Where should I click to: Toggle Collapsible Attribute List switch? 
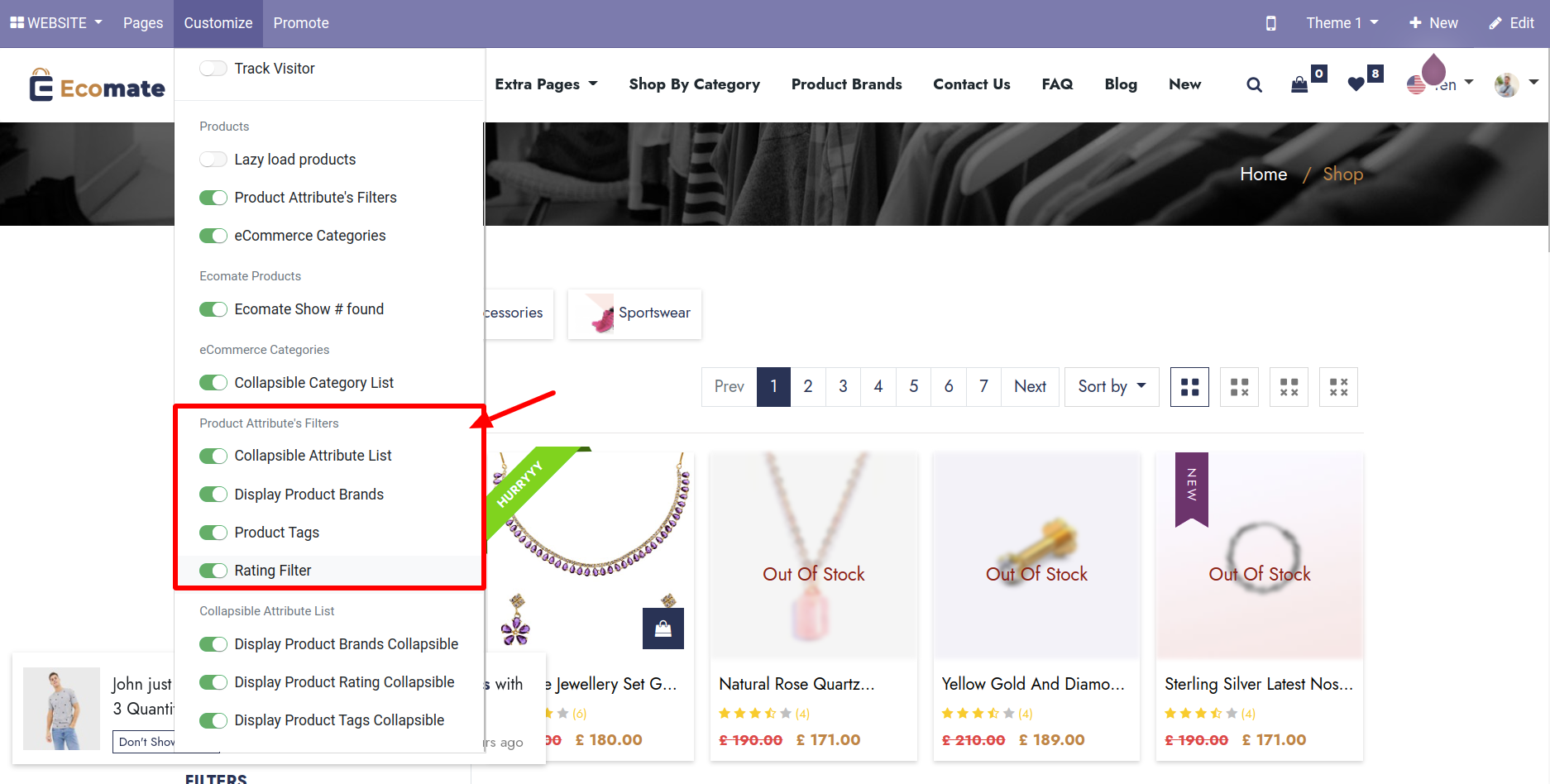click(213, 456)
